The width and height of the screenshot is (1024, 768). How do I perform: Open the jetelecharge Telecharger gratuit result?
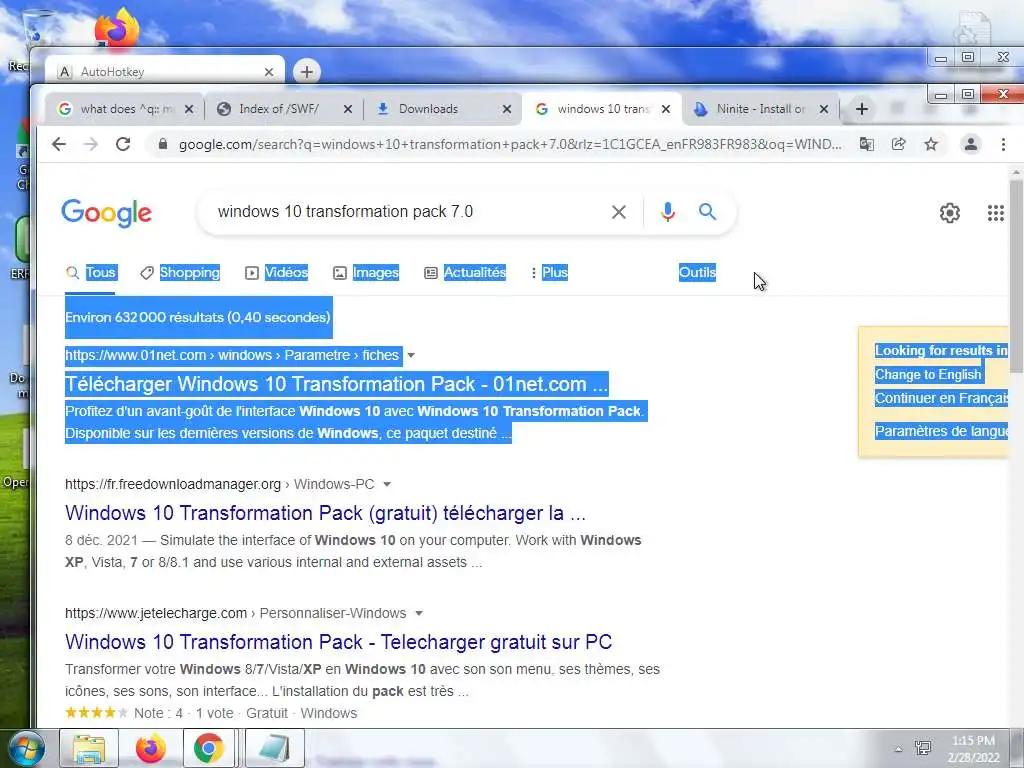click(x=338, y=642)
